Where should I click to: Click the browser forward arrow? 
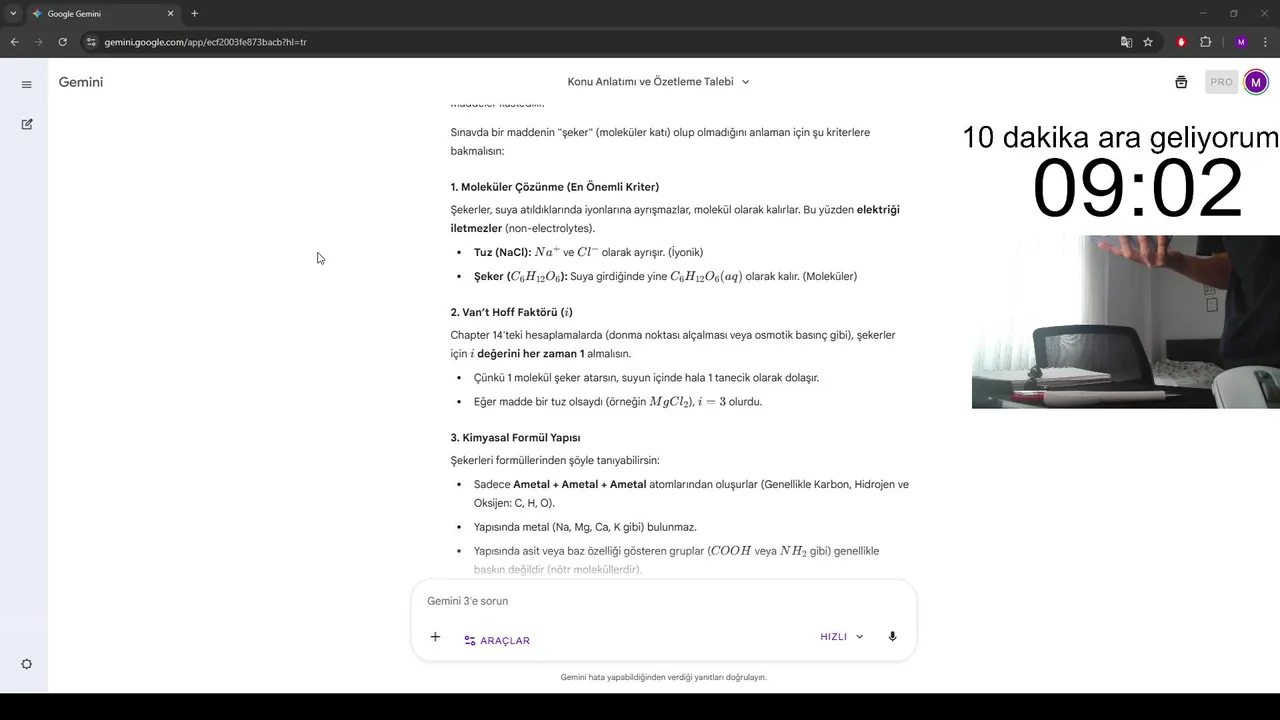(39, 42)
